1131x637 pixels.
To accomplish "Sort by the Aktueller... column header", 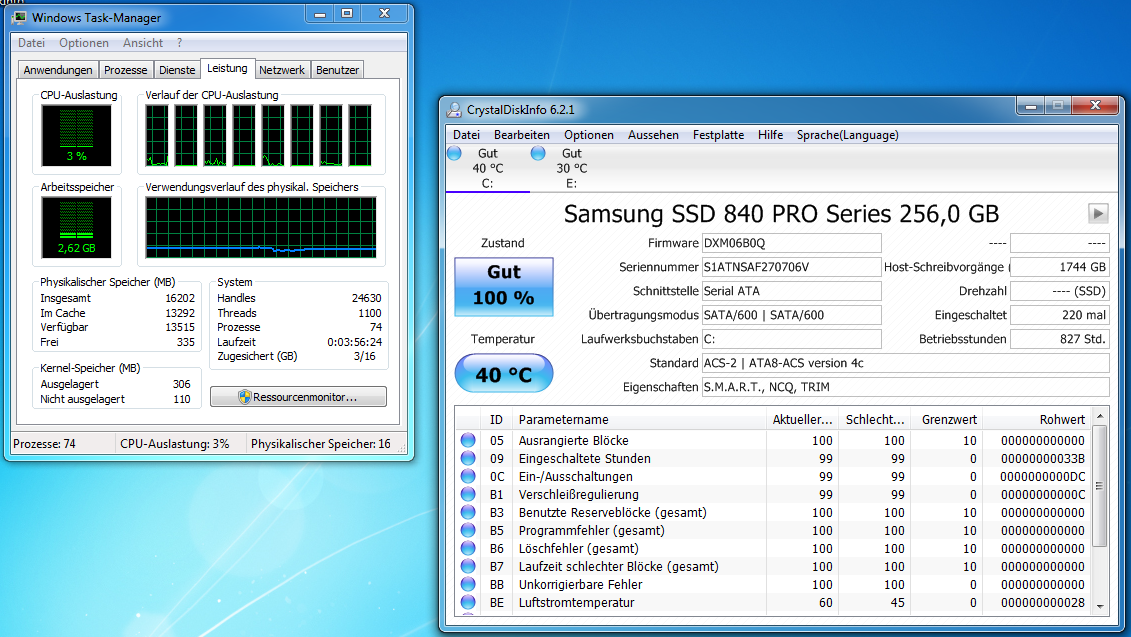I will (x=802, y=419).
